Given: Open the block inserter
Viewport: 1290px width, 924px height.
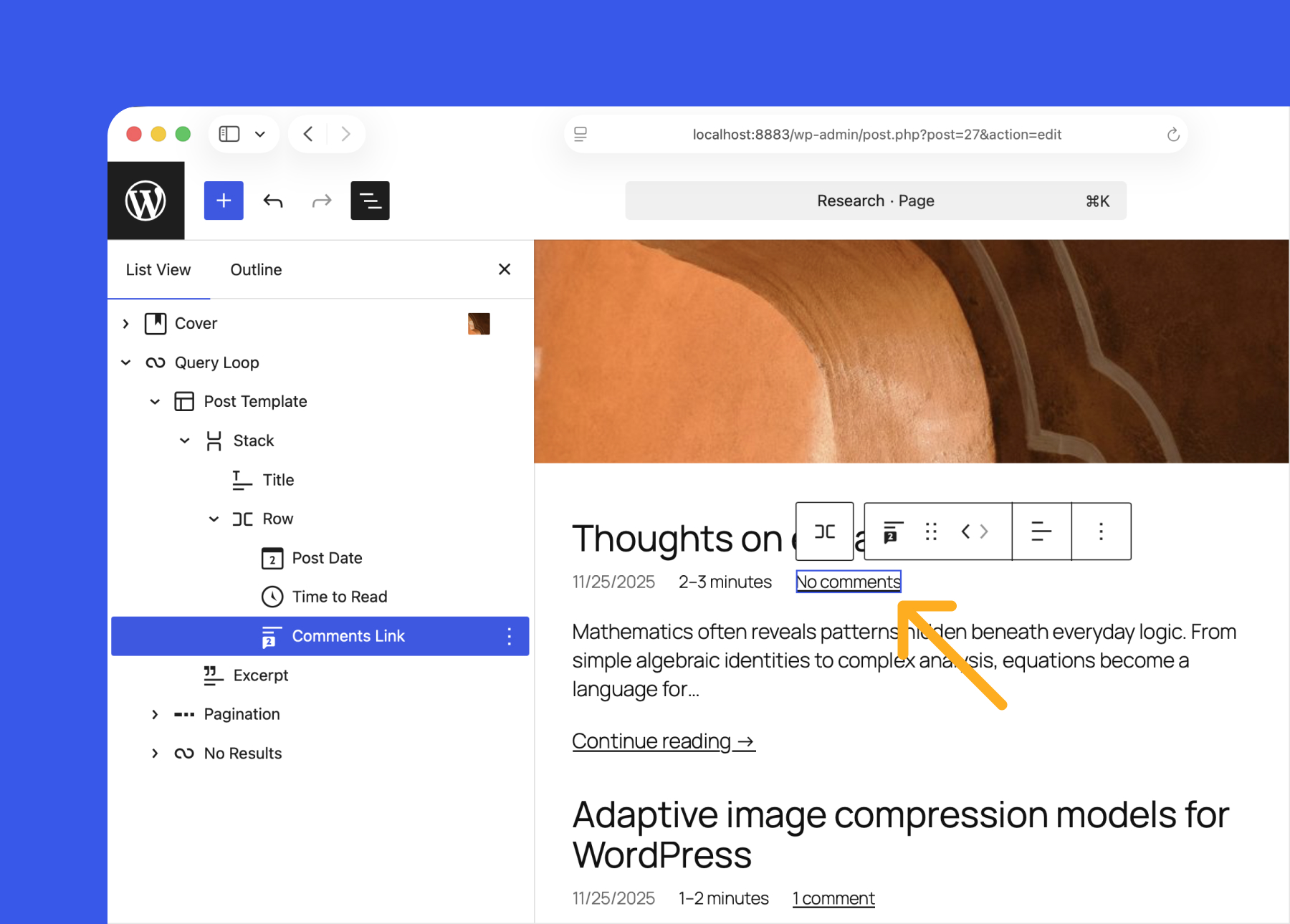Looking at the screenshot, I should (x=223, y=201).
